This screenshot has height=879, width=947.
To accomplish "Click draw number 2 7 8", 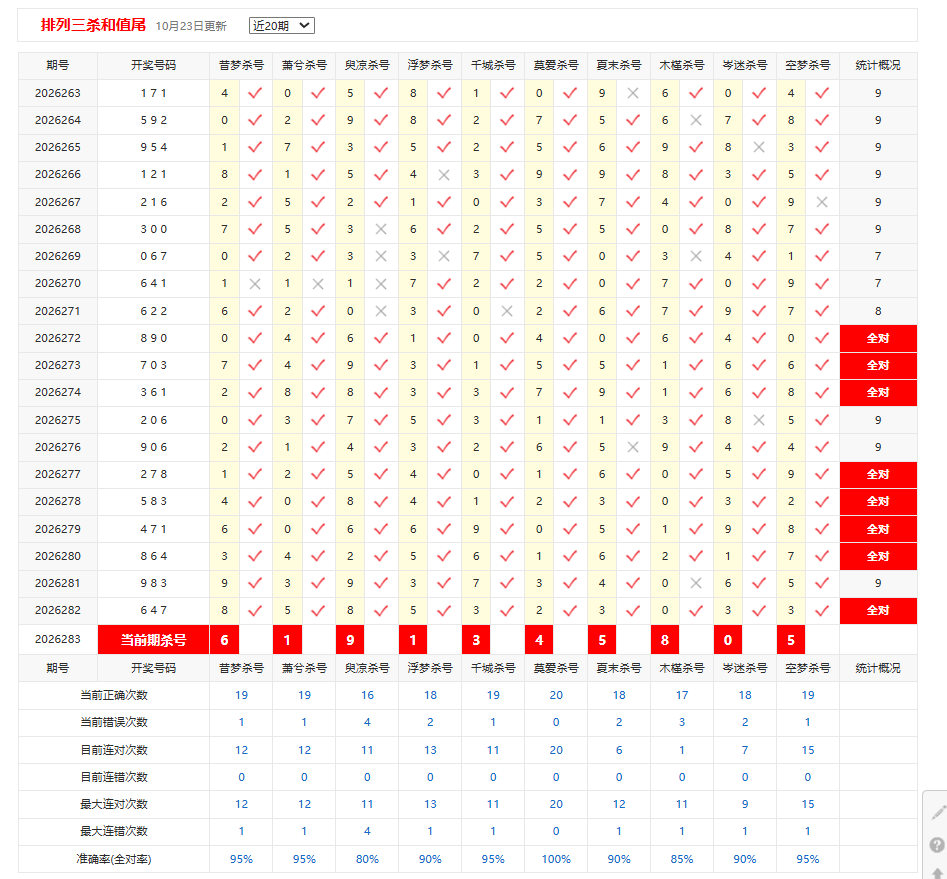I will (153, 474).
